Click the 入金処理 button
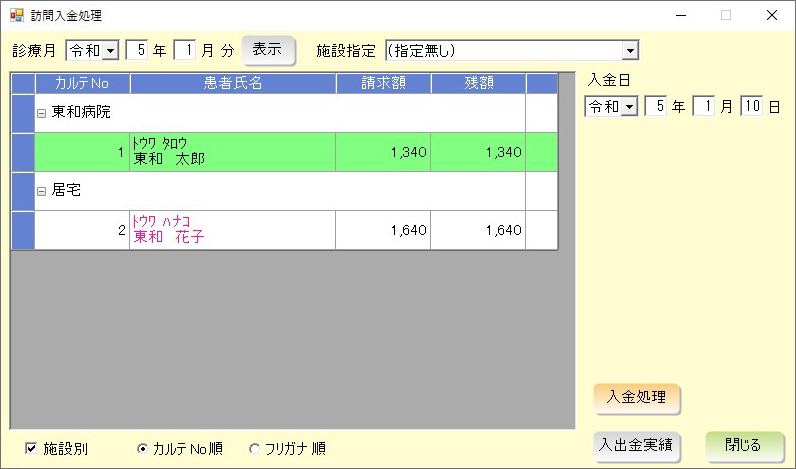Viewport: 796px width, 469px height. point(637,397)
